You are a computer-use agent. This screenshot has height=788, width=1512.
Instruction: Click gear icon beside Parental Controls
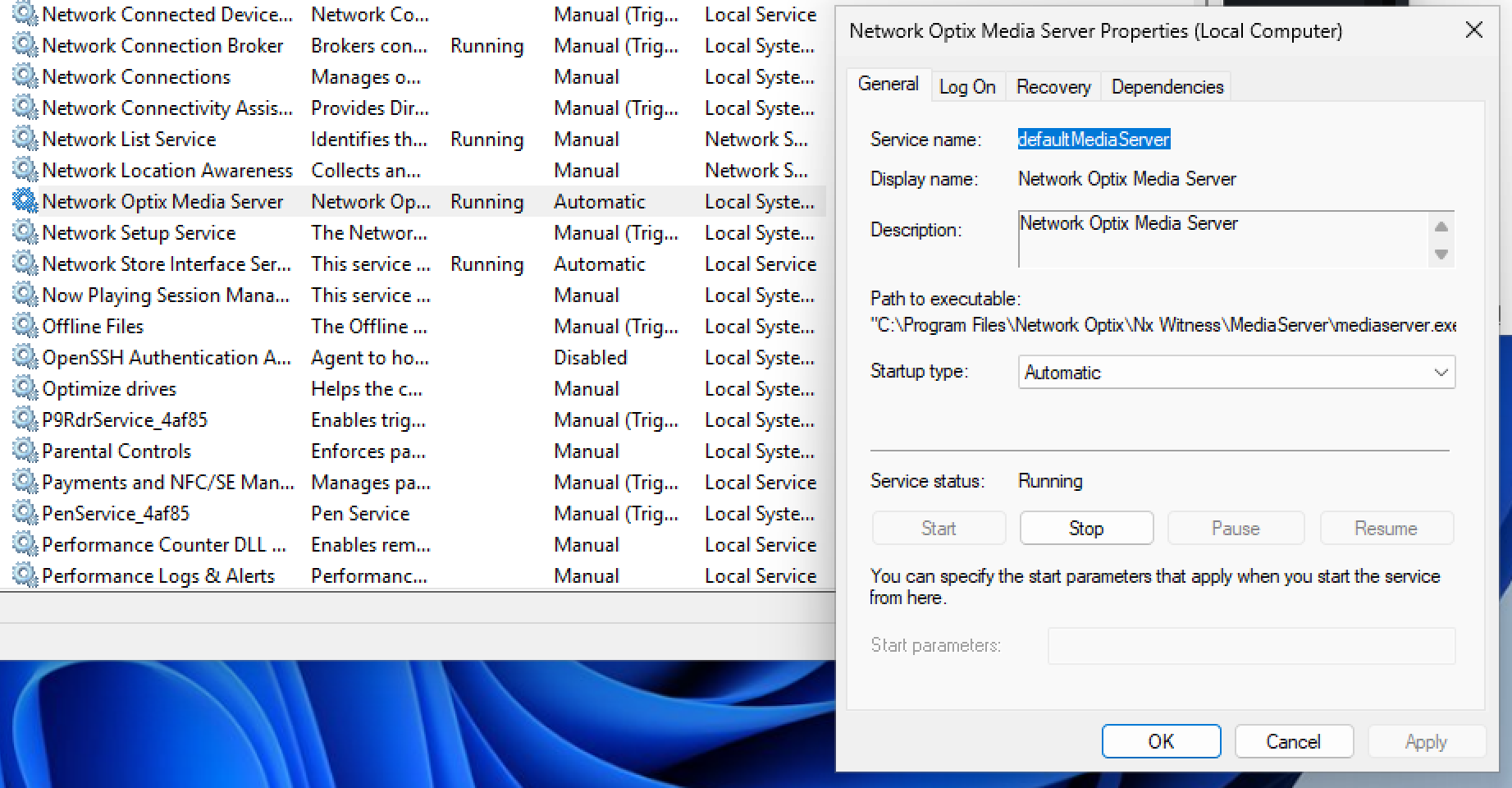click(x=25, y=451)
